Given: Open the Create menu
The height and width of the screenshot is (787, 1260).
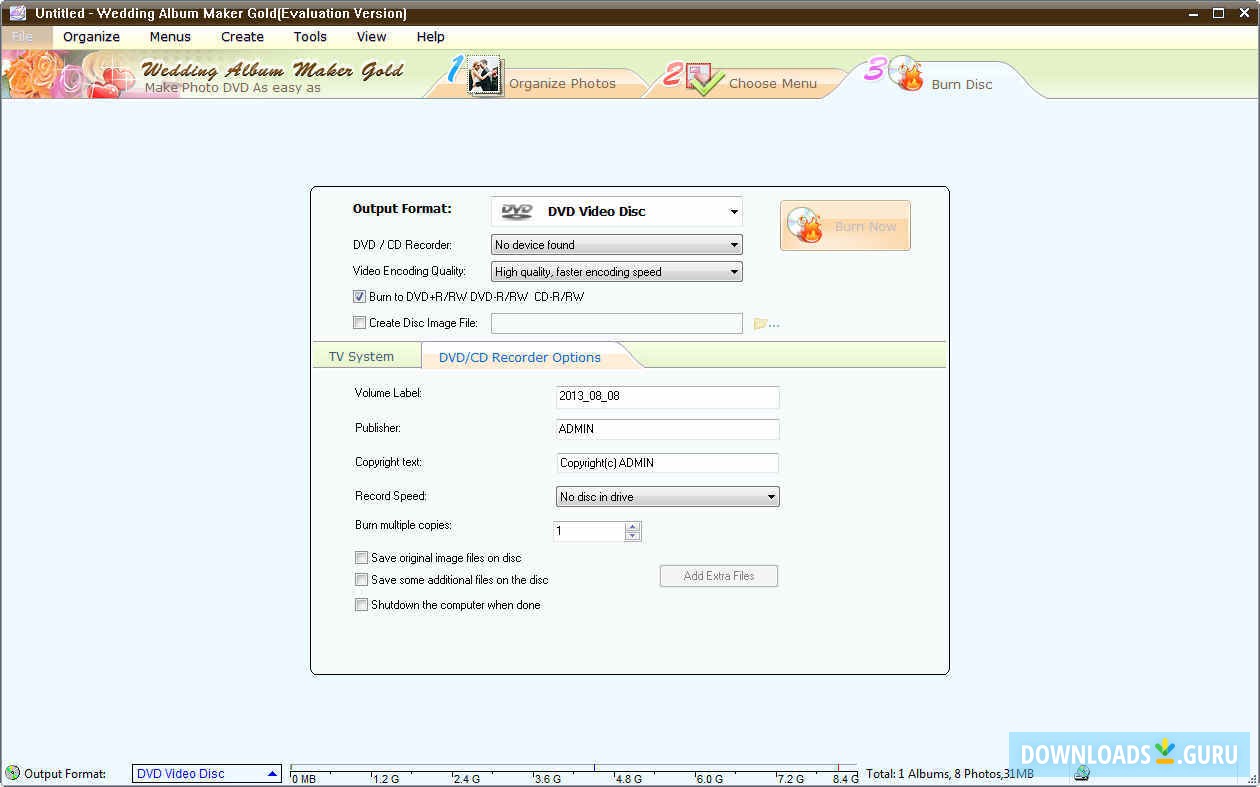Looking at the screenshot, I should tap(243, 37).
